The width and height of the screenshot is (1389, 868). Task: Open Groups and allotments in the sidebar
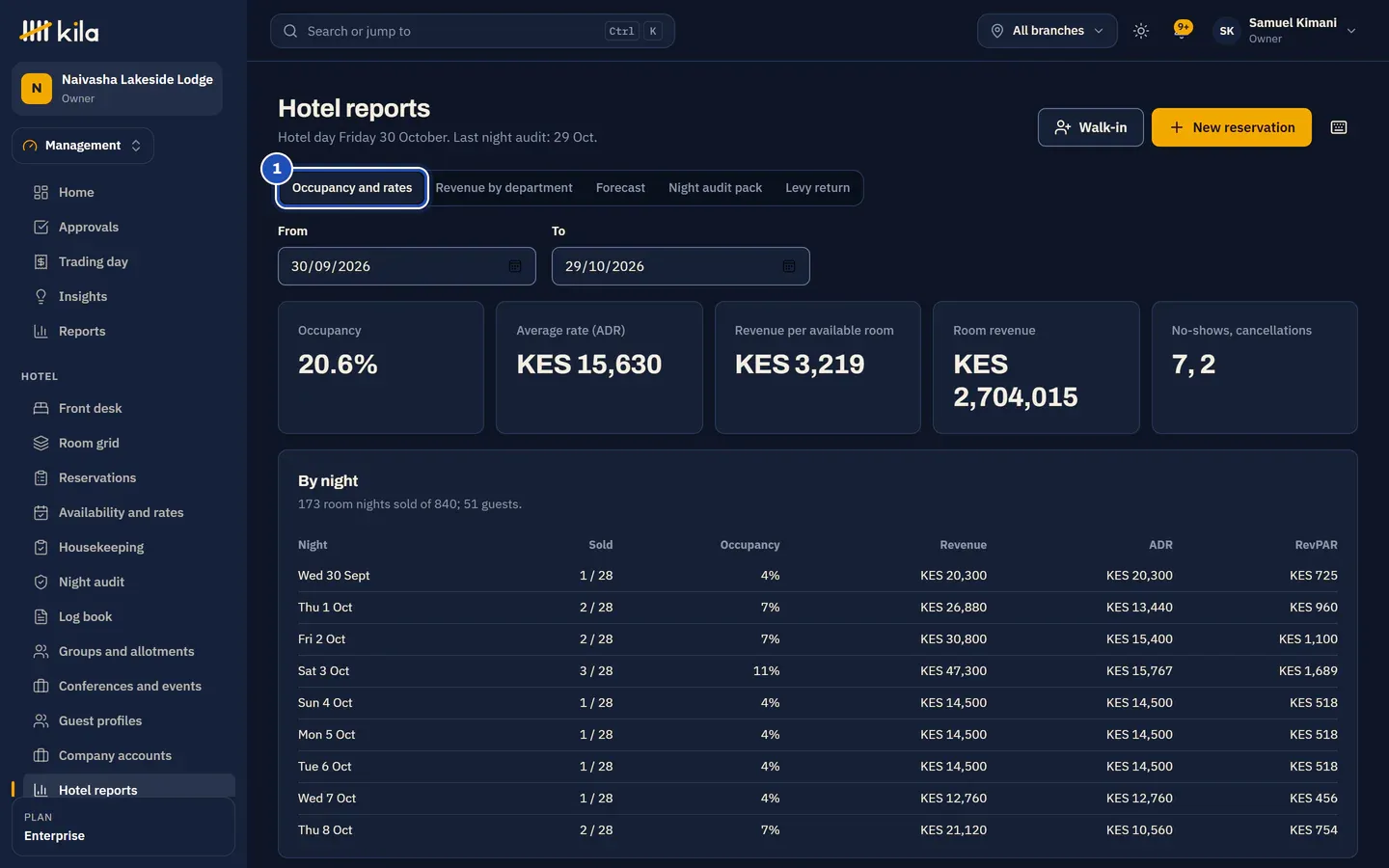click(x=129, y=651)
